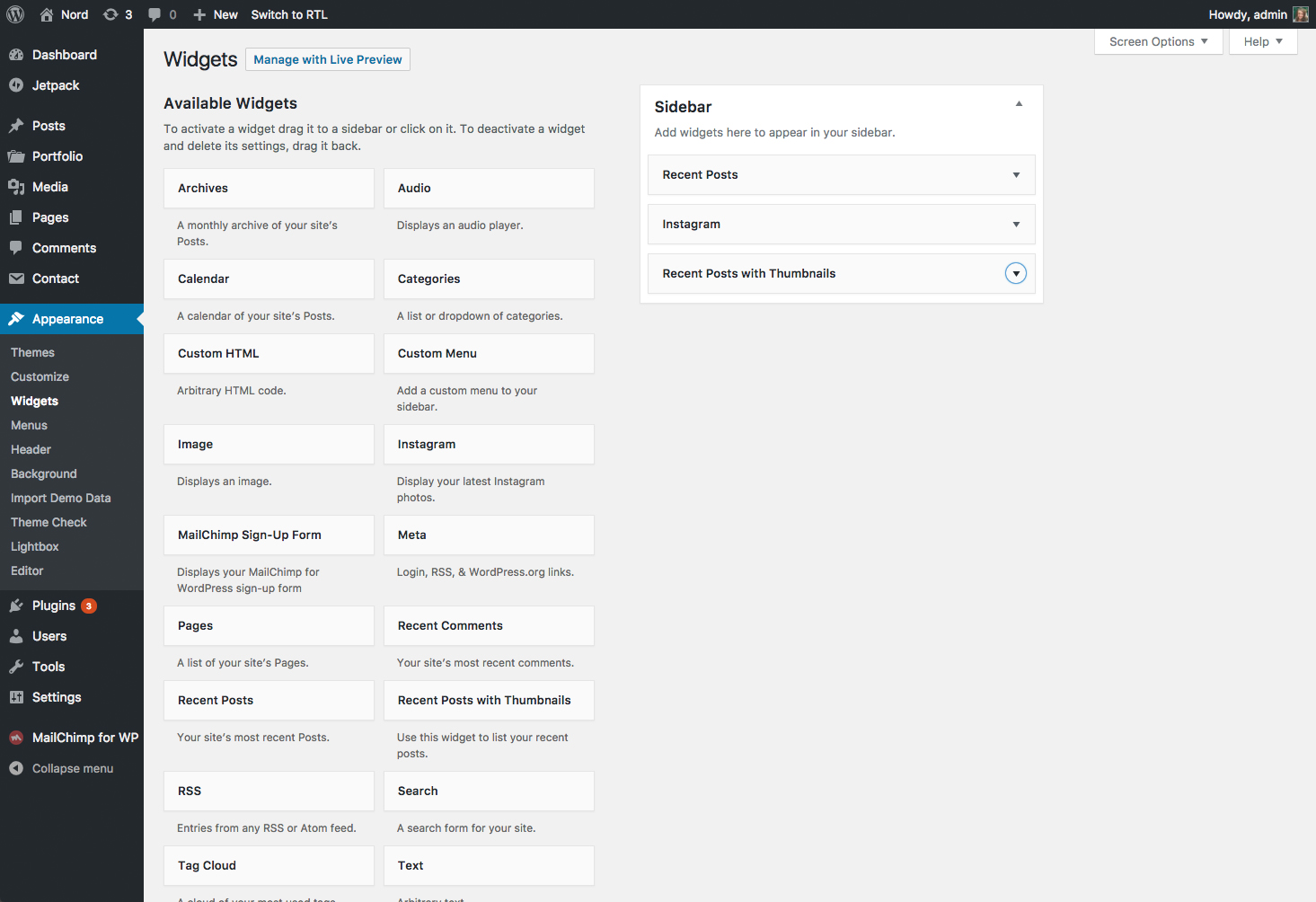The image size is (1316, 902).
Task: Click the Portfolio folder icon
Action: pos(16,156)
